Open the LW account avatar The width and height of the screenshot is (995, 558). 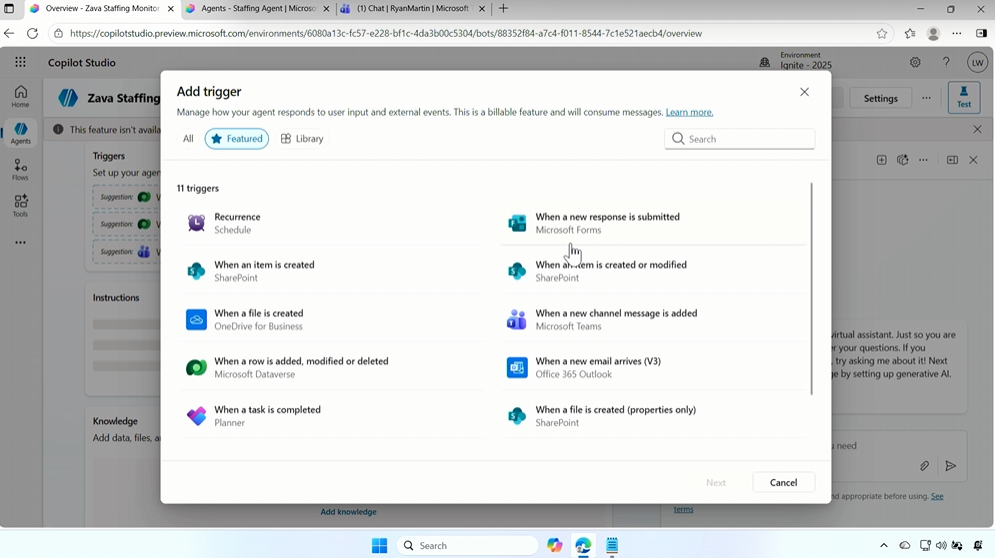coord(977,62)
